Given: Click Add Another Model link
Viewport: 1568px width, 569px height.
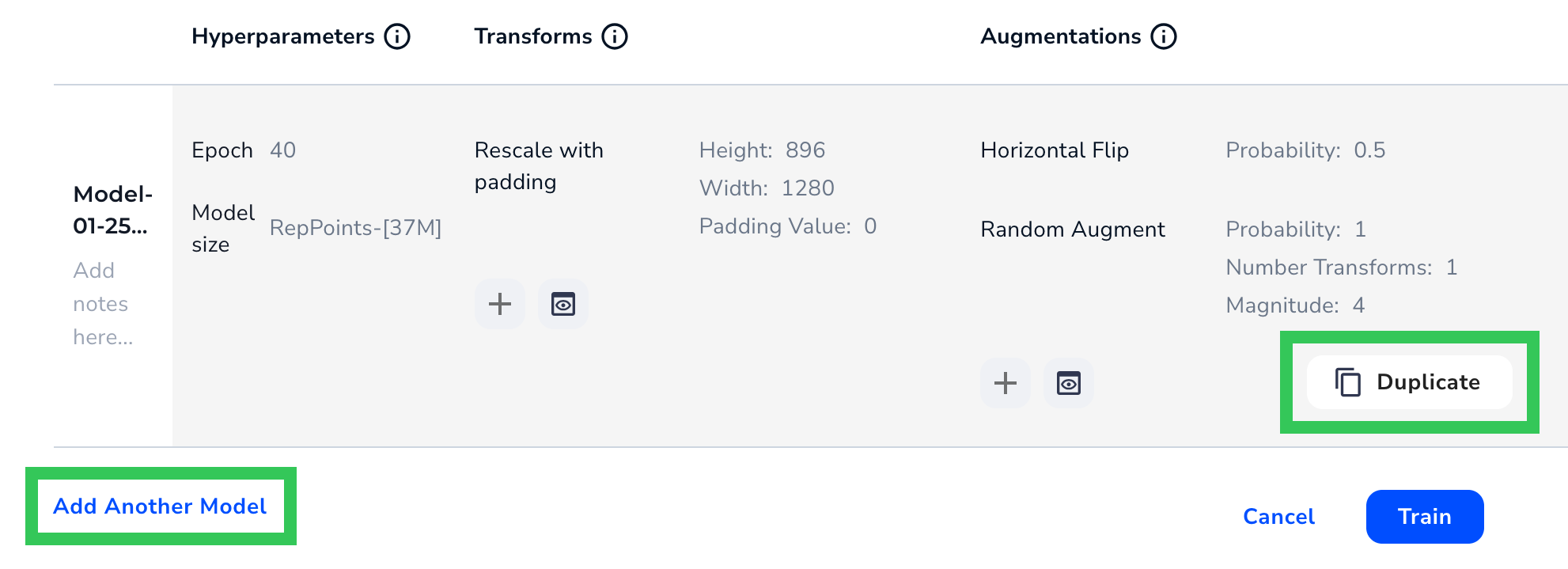Looking at the screenshot, I should click(160, 506).
